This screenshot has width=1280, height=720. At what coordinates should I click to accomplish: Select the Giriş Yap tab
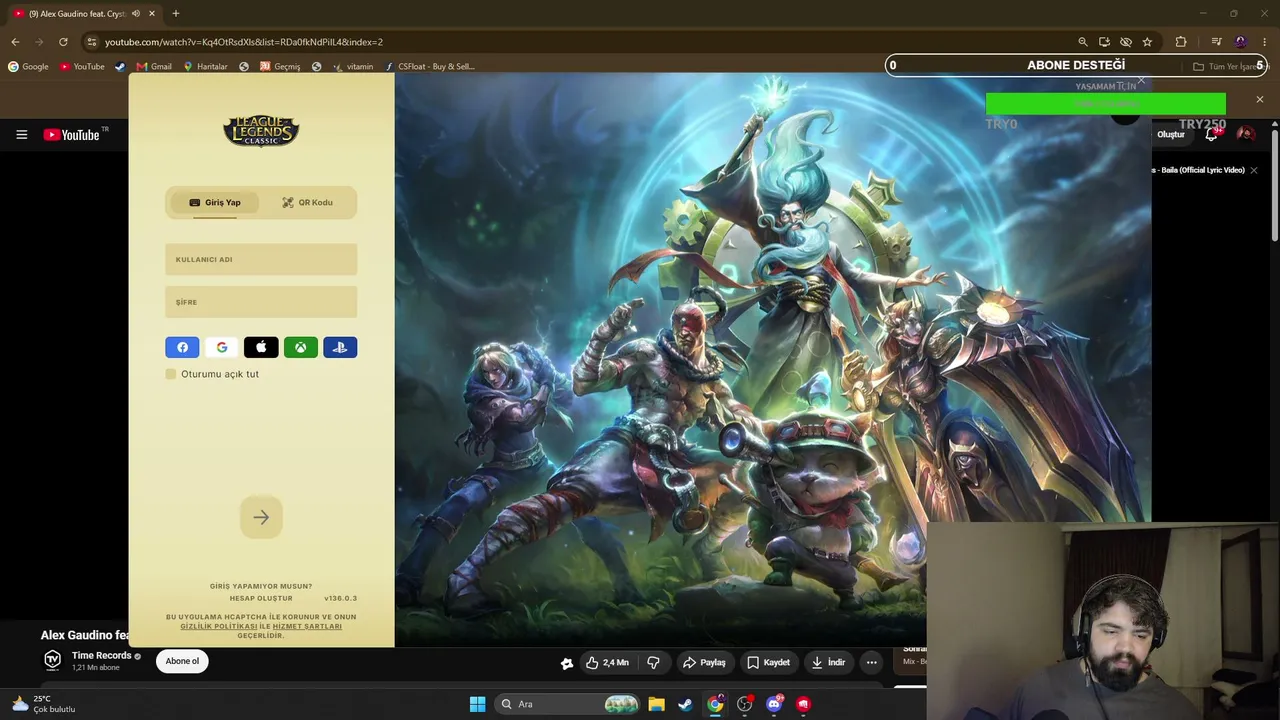[214, 202]
